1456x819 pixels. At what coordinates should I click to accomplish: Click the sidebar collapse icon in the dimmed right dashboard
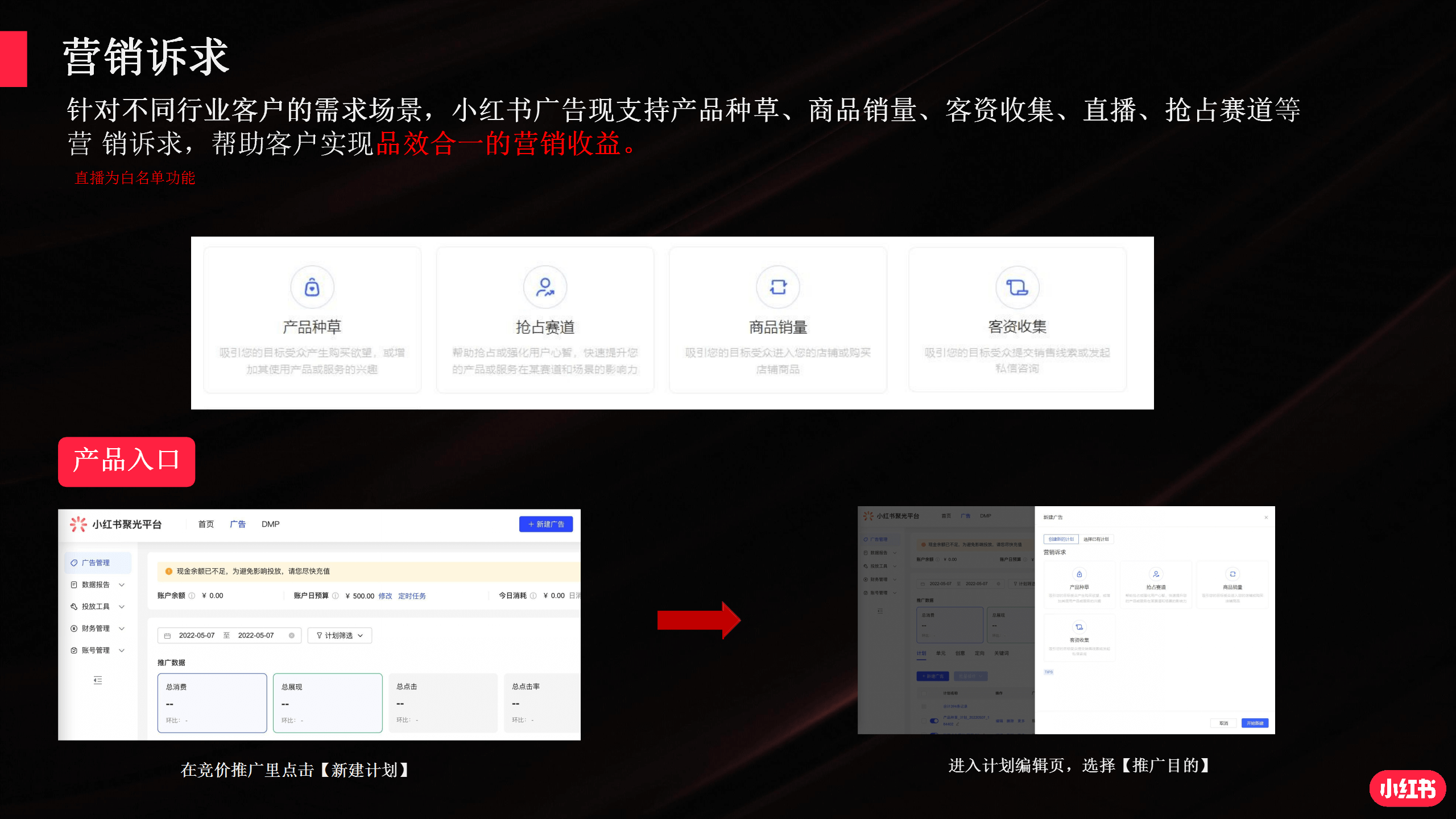tap(880, 611)
